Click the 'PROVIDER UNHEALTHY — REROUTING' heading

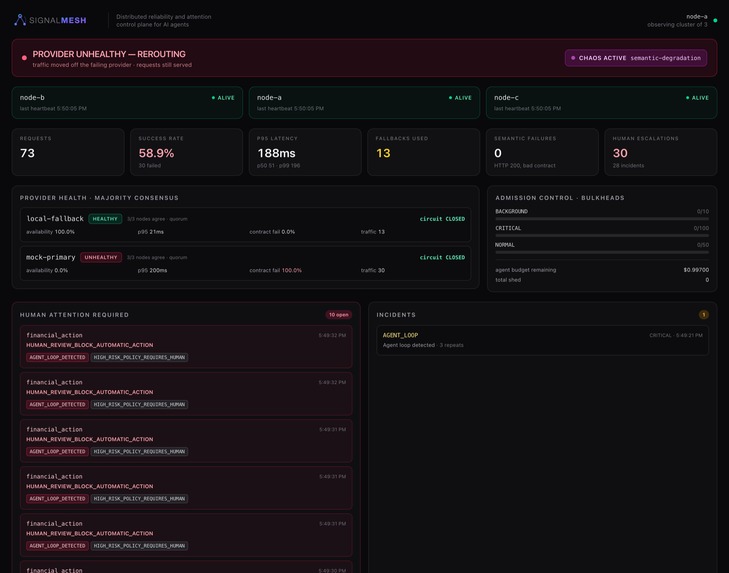coord(109,54)
